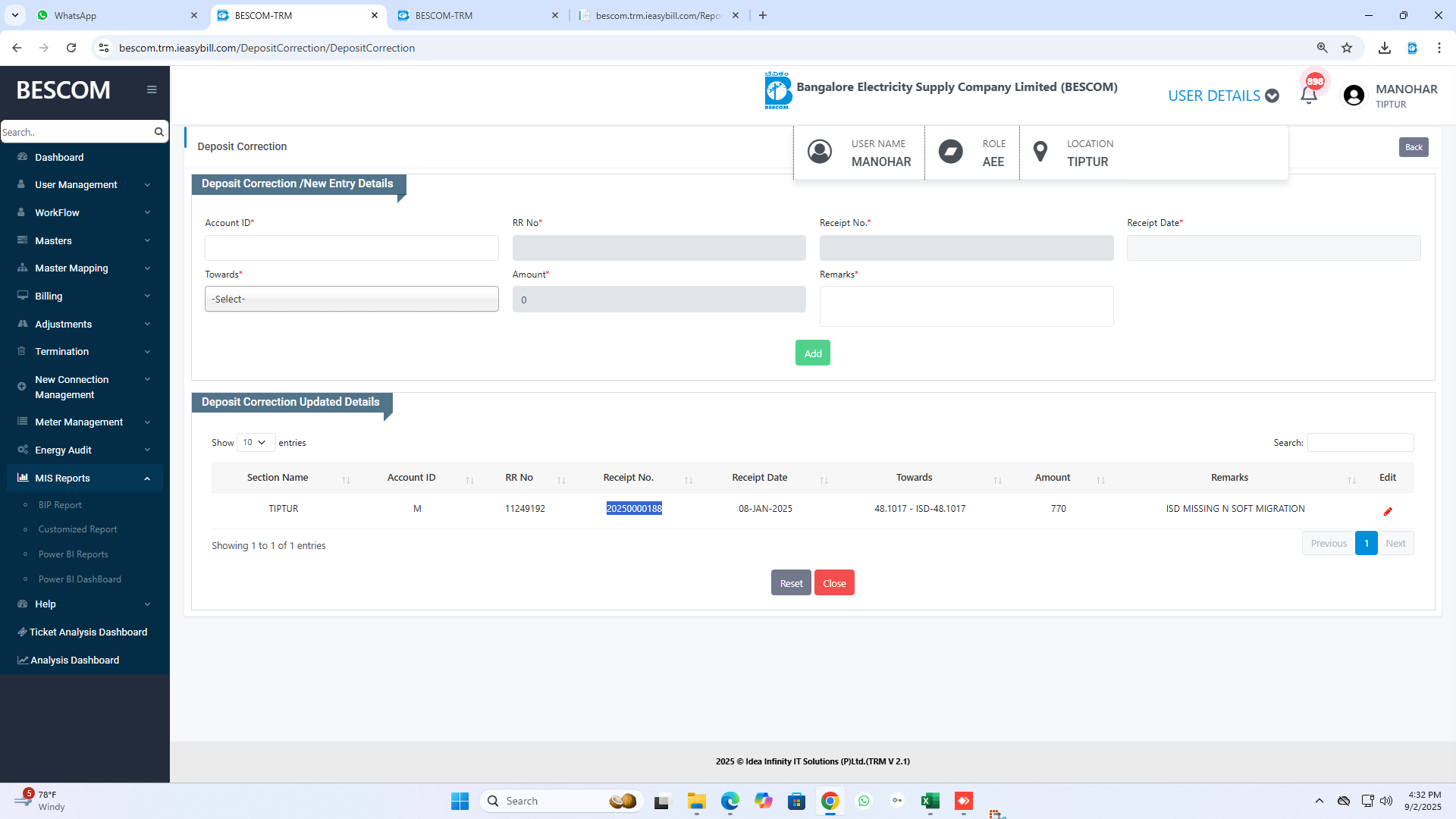
Task: Bookmark this page with the star icon
Action: [x=1347, y=48]
